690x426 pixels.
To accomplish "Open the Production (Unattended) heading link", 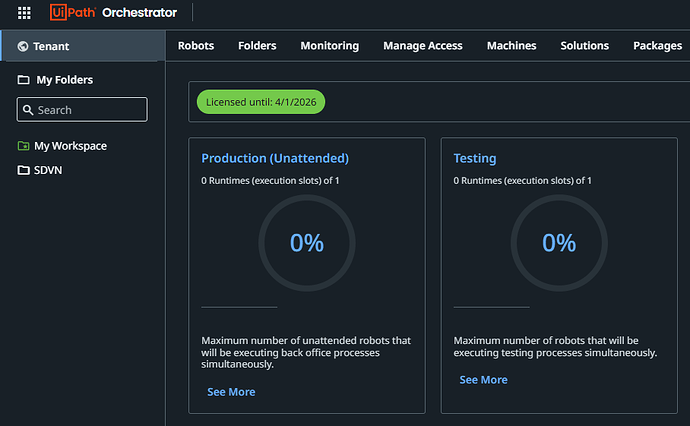I will pos(275,158).
